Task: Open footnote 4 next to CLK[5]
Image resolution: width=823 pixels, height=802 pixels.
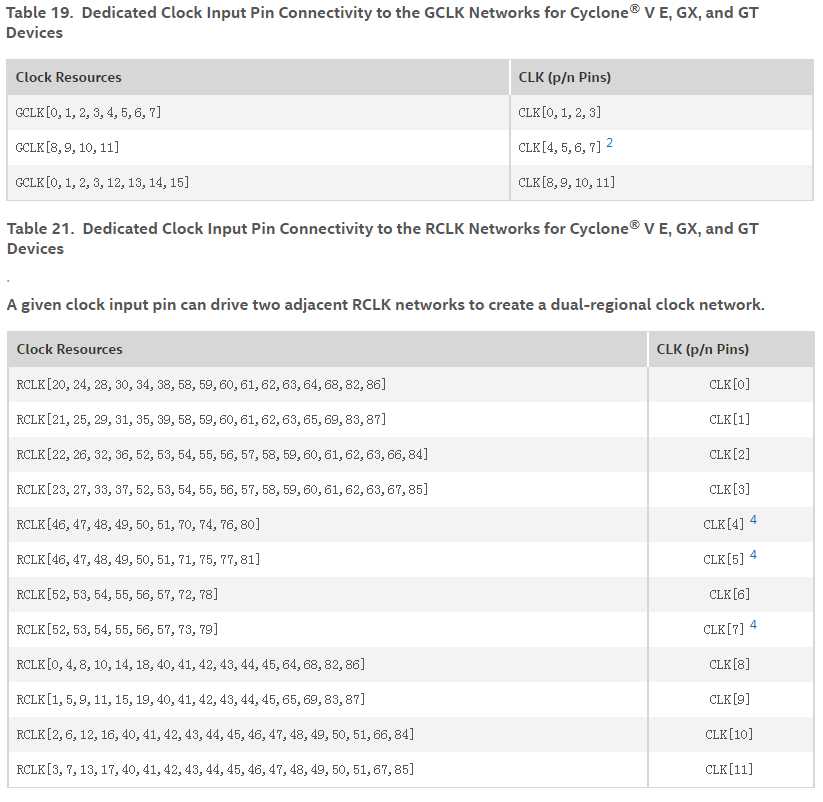Action: pos(753,555)
